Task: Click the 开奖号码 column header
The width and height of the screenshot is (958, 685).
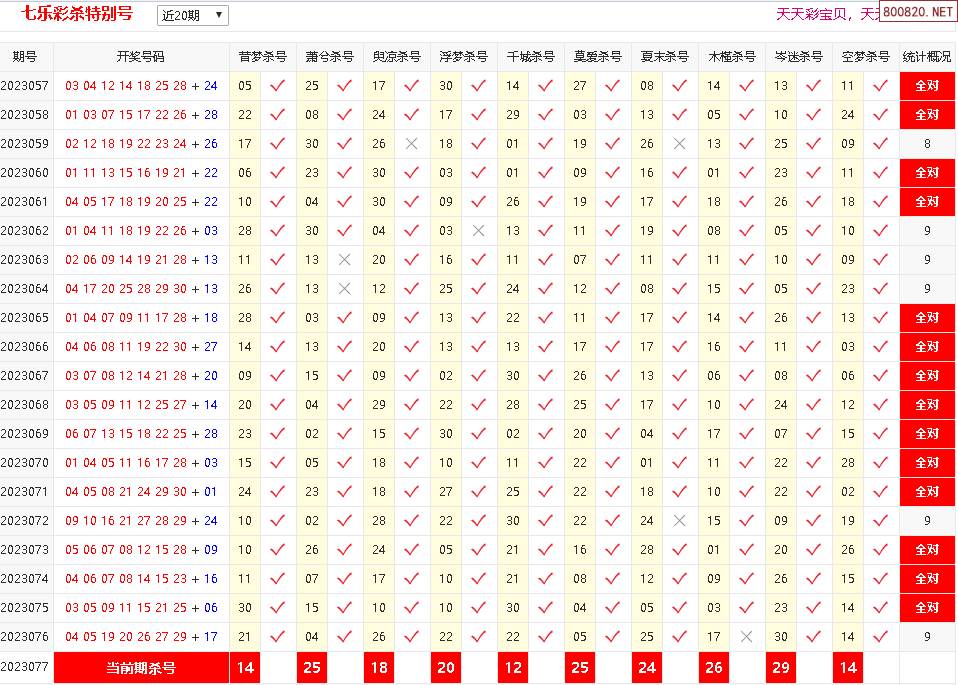Action: click(x=141, y=57)
